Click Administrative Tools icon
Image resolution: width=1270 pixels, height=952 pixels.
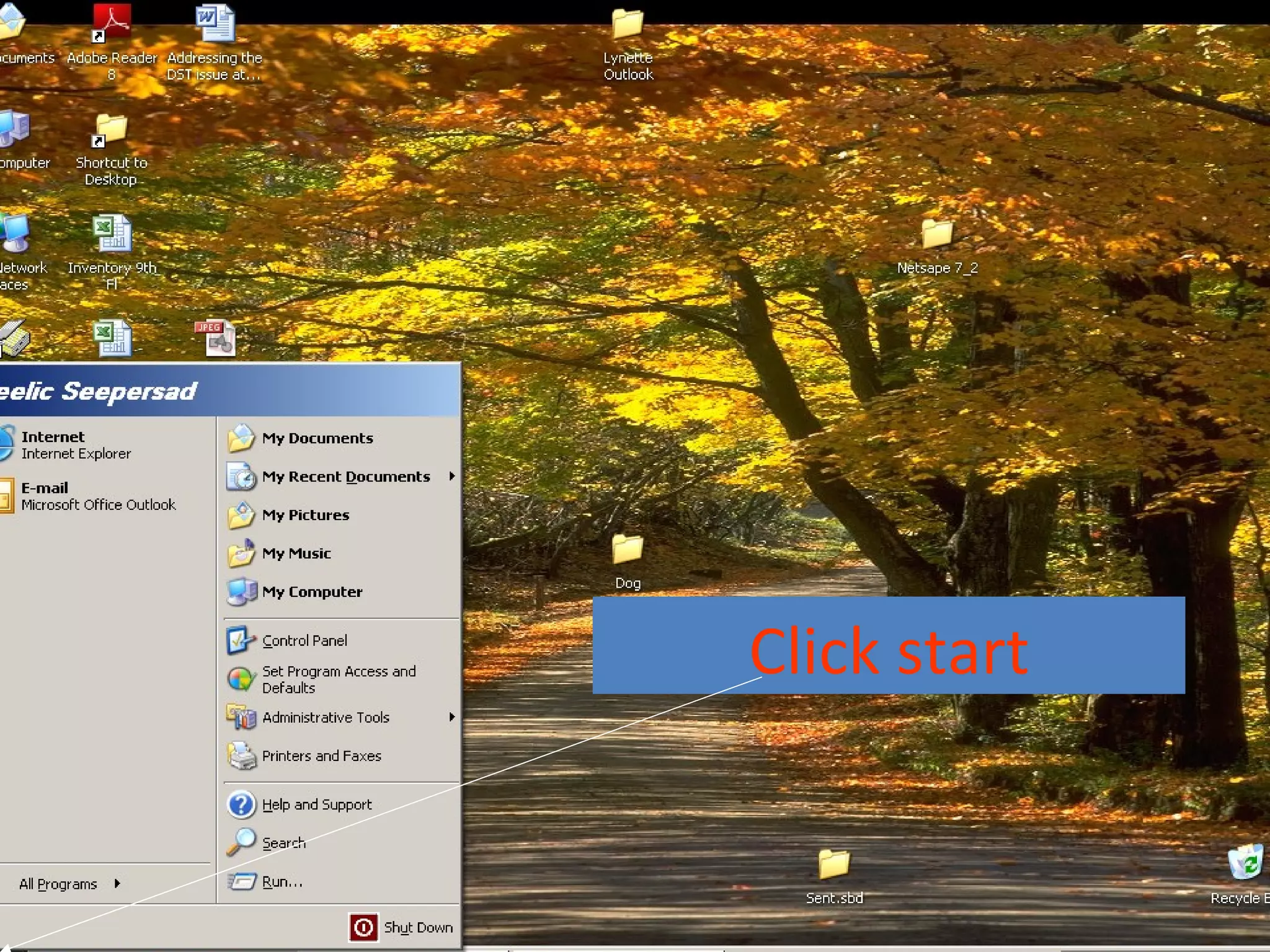(241, 717)
